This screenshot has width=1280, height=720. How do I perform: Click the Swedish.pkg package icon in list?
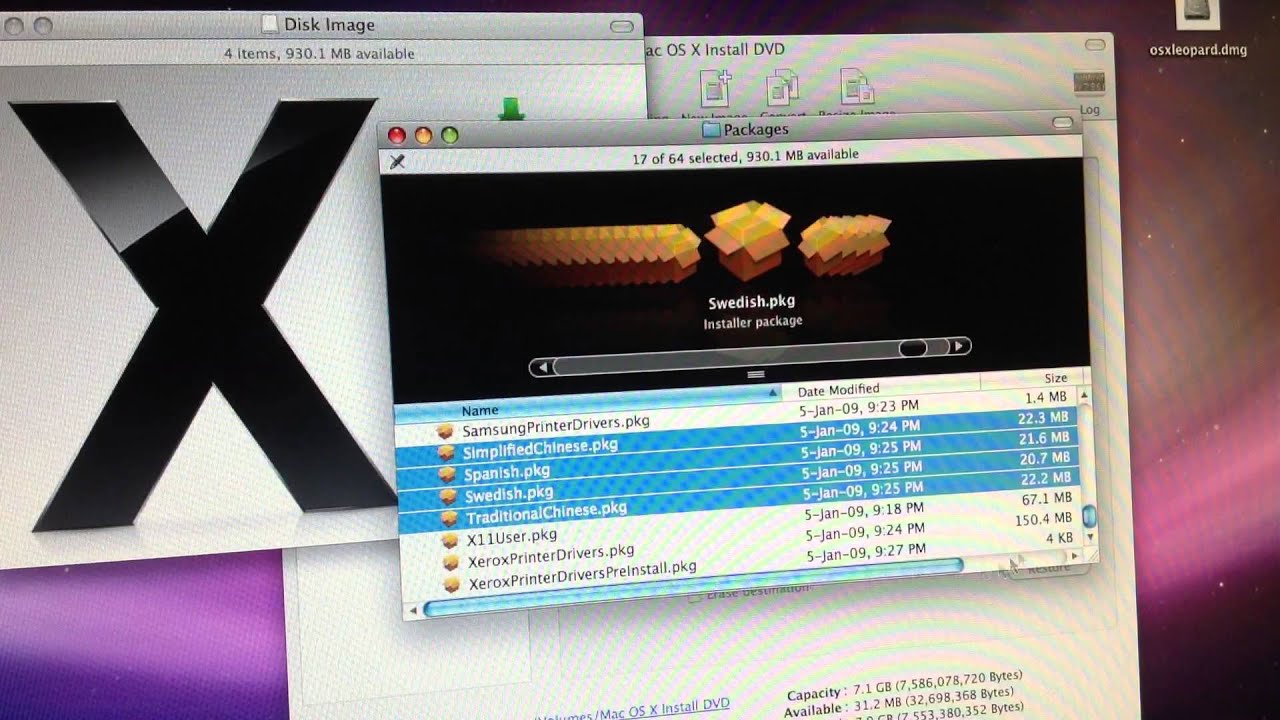[x=449, y=497]
